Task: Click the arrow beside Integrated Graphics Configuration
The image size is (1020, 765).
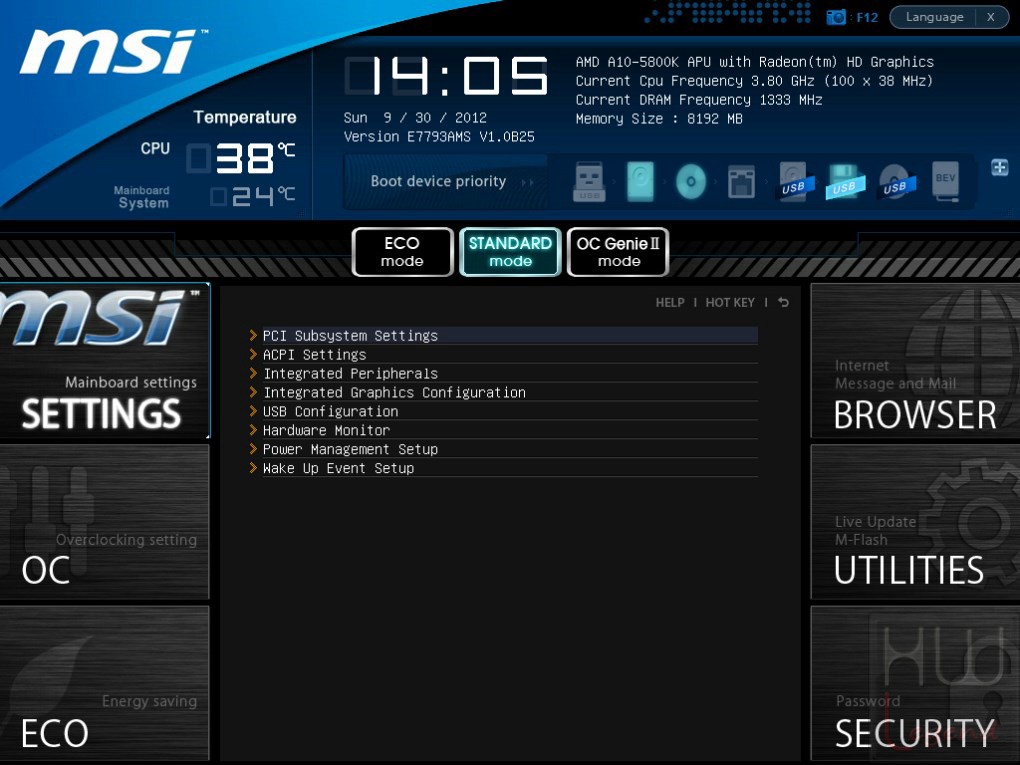Action: click(253, 392)
